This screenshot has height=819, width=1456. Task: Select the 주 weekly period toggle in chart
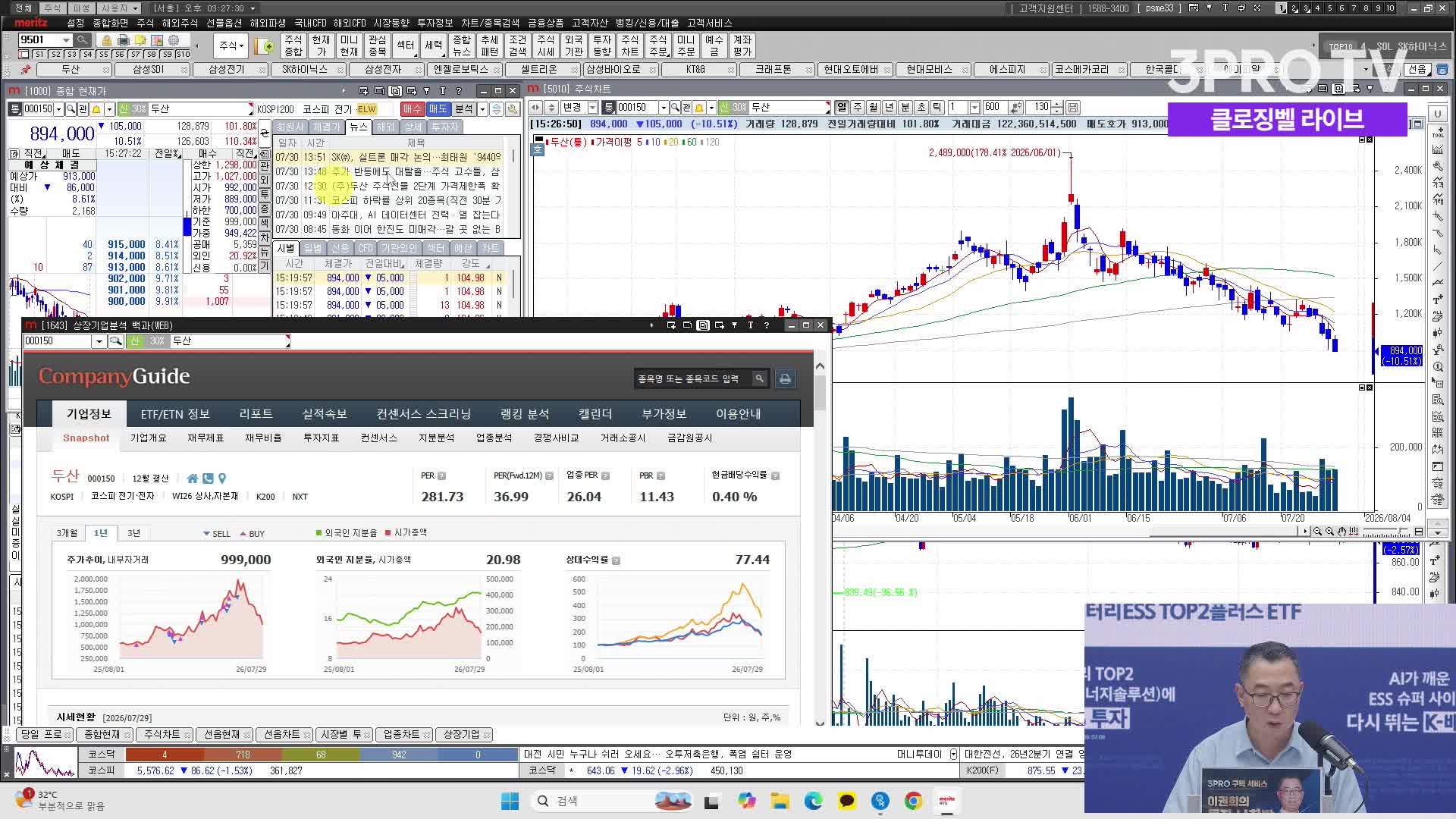point(858,108)
